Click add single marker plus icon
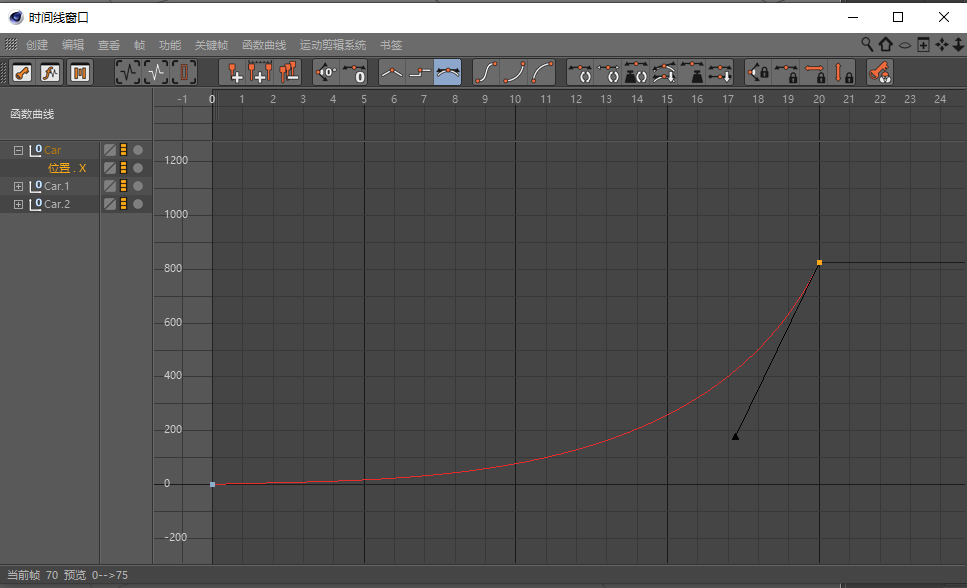Viewport: 967px width, 588px height. coord(234,73)
